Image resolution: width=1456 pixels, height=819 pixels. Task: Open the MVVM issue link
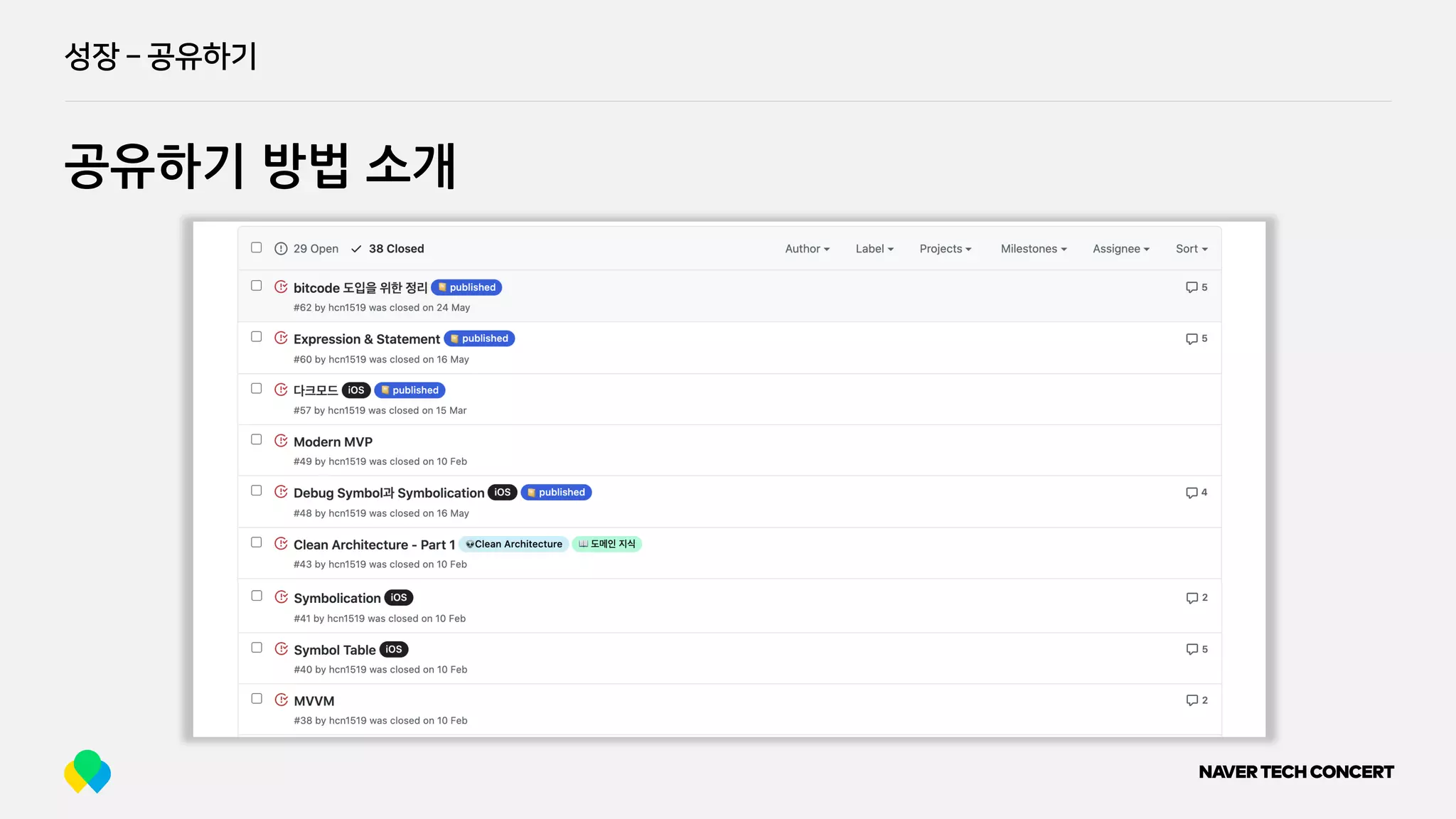click(x=314, y=701)
